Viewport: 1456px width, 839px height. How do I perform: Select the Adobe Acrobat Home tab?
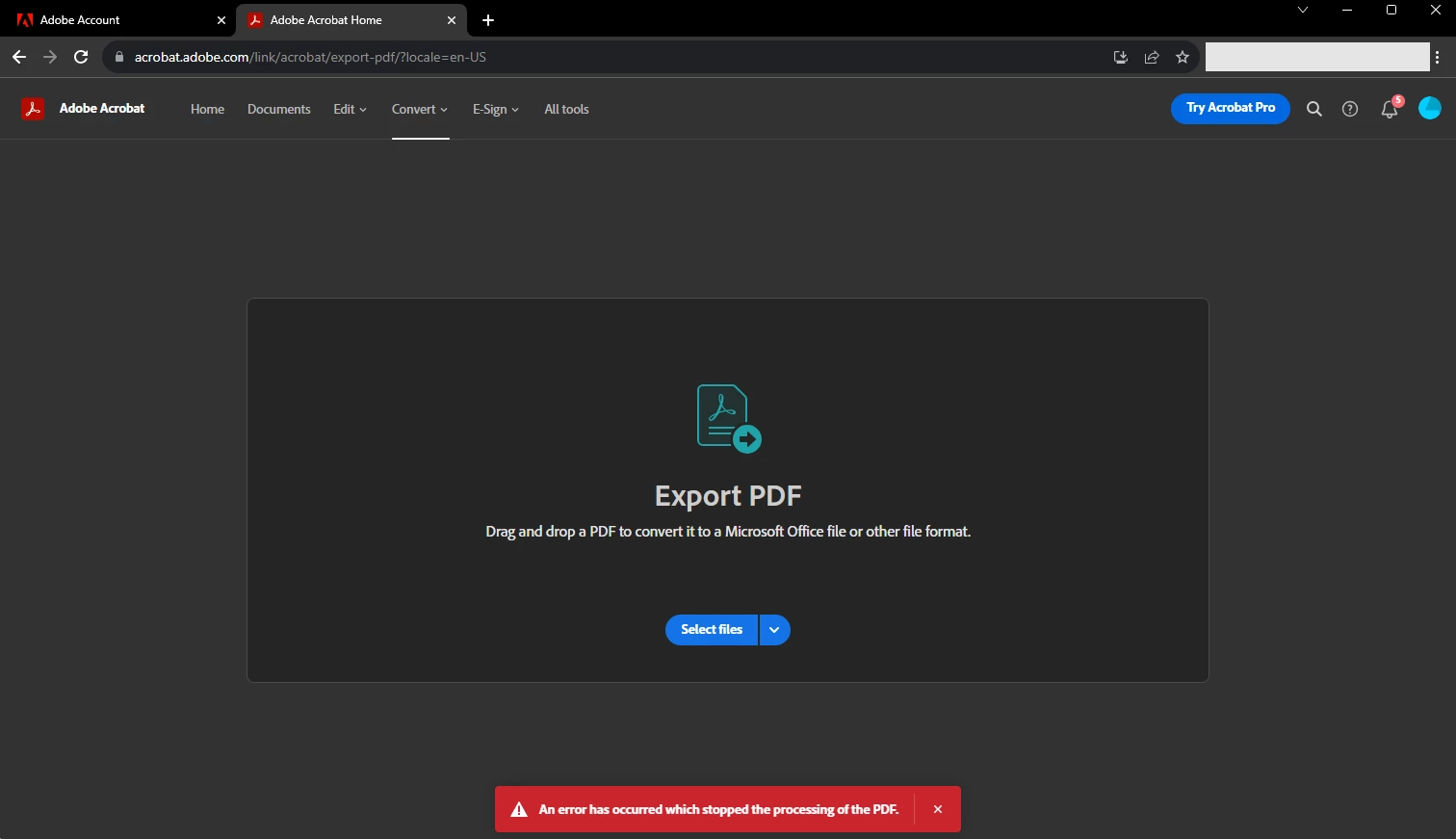(351, 20)
